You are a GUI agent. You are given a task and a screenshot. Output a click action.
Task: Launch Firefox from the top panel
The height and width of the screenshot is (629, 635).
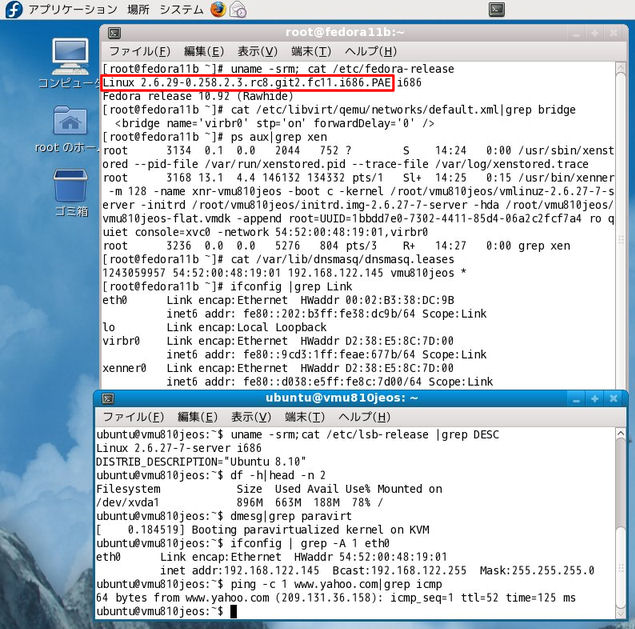tap(218, 9)
